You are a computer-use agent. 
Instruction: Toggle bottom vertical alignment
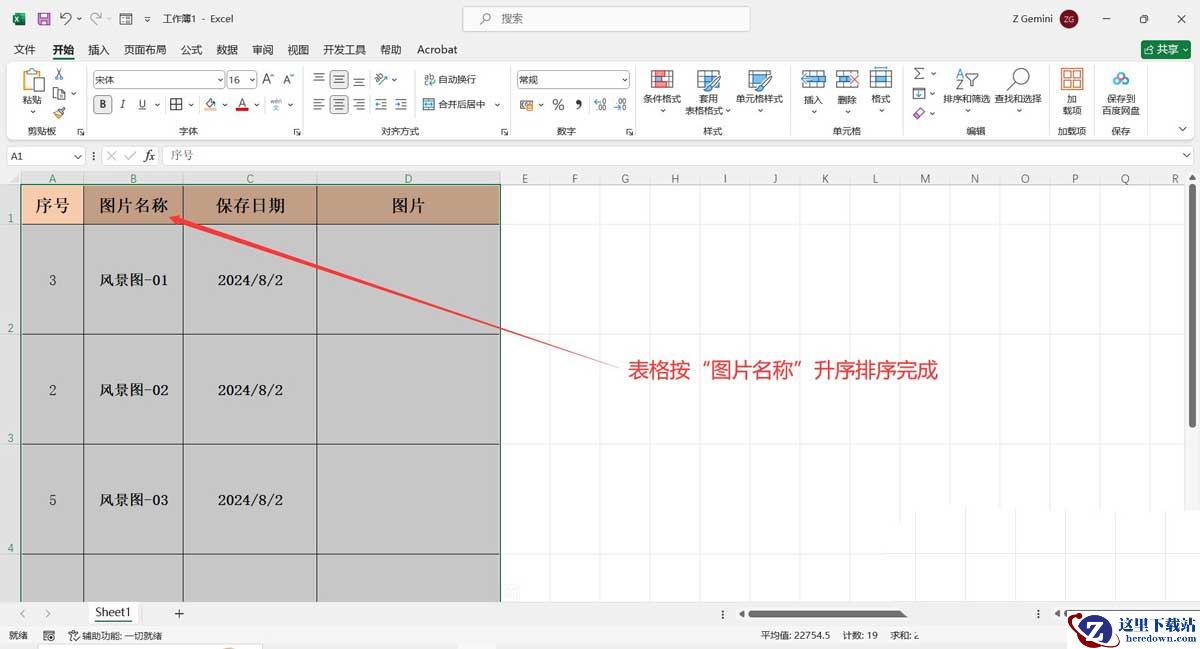pyautogui.click(x=359, y=79)
